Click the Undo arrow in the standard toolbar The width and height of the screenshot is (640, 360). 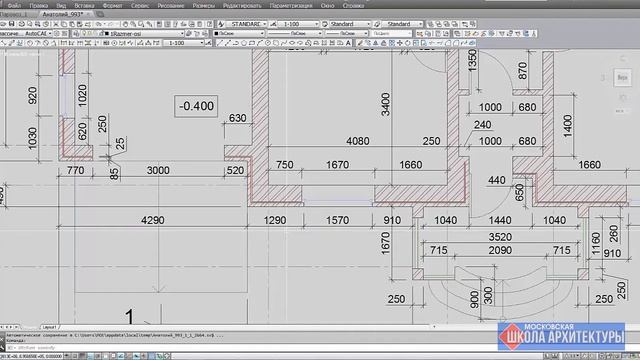(x=99, y=24)
